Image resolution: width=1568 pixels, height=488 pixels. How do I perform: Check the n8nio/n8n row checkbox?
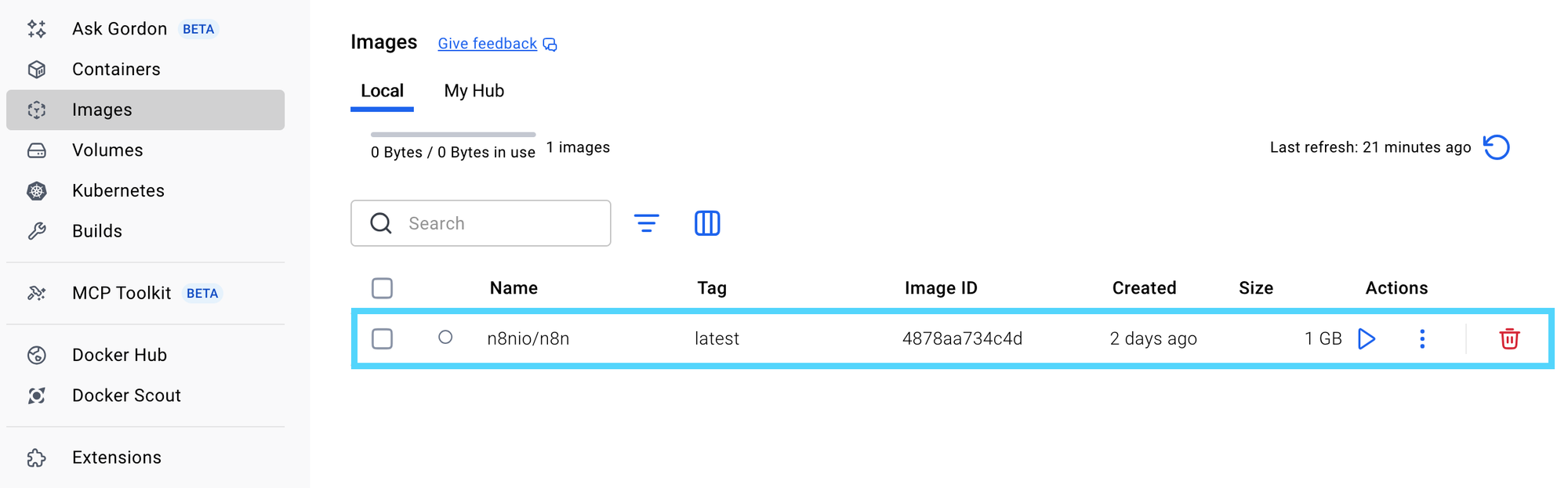pos(382,338)
